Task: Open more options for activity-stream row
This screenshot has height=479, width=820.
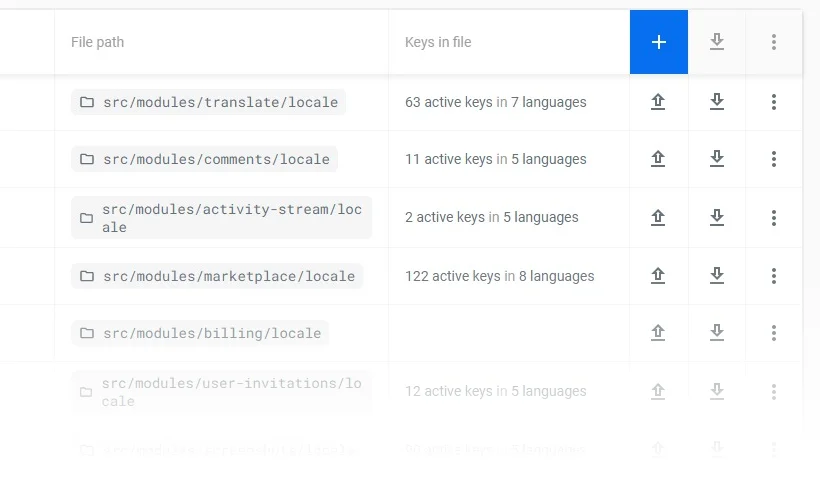Action: [x=774, y=217]
